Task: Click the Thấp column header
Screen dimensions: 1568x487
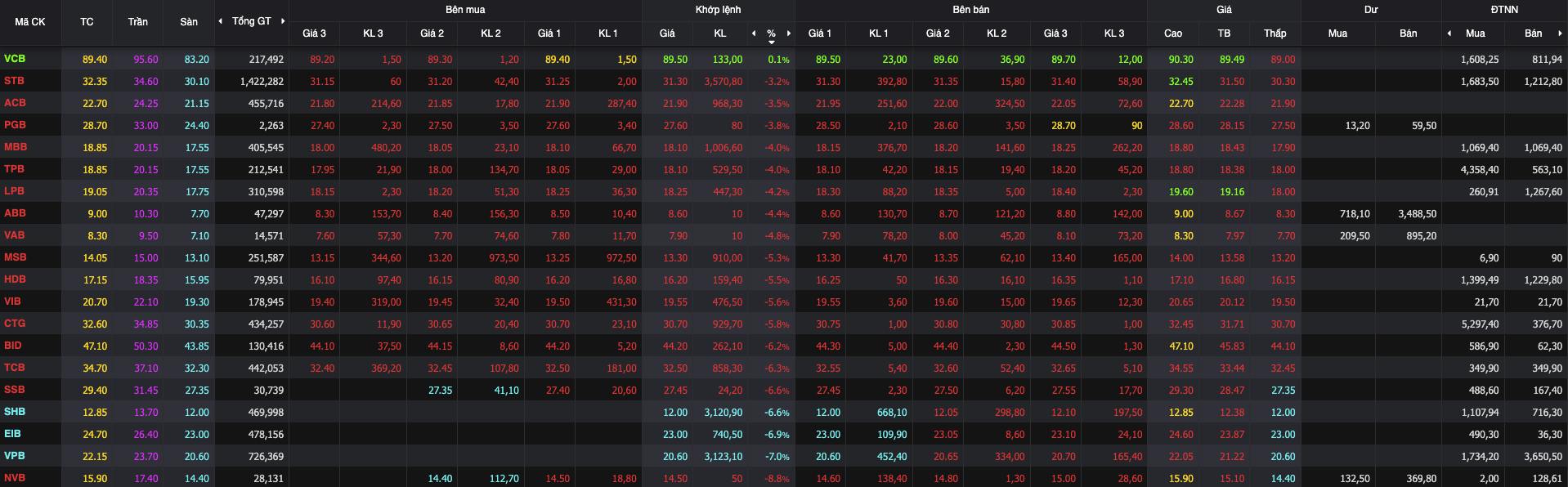Action: 1275,34
